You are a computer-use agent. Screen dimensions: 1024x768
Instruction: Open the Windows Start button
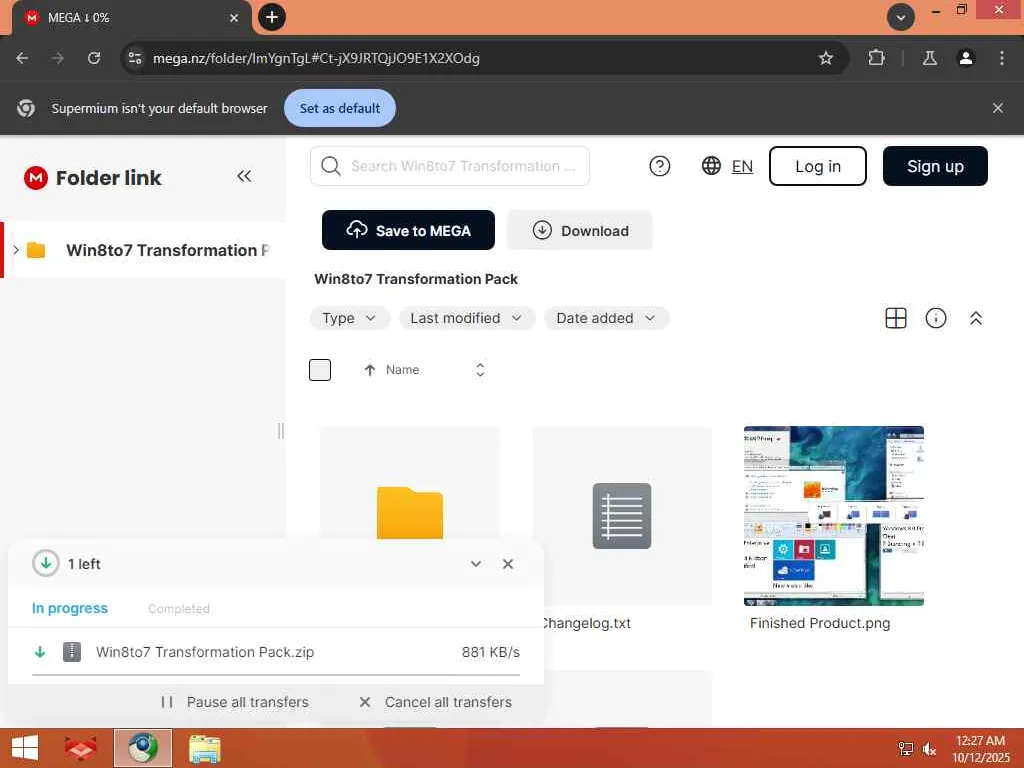point(25,748)
